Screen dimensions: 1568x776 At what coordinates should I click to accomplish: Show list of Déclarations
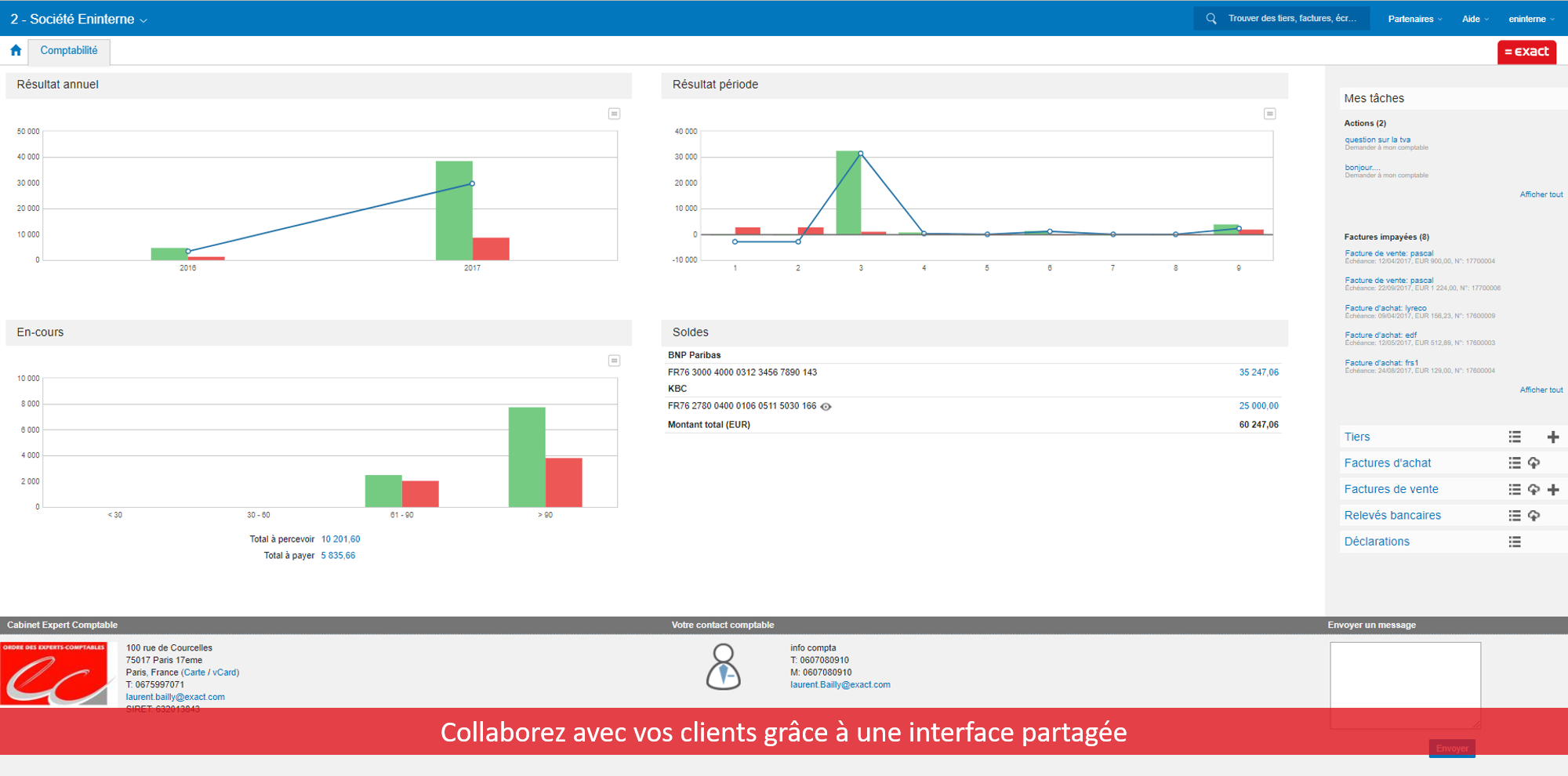coord(1515,542)
